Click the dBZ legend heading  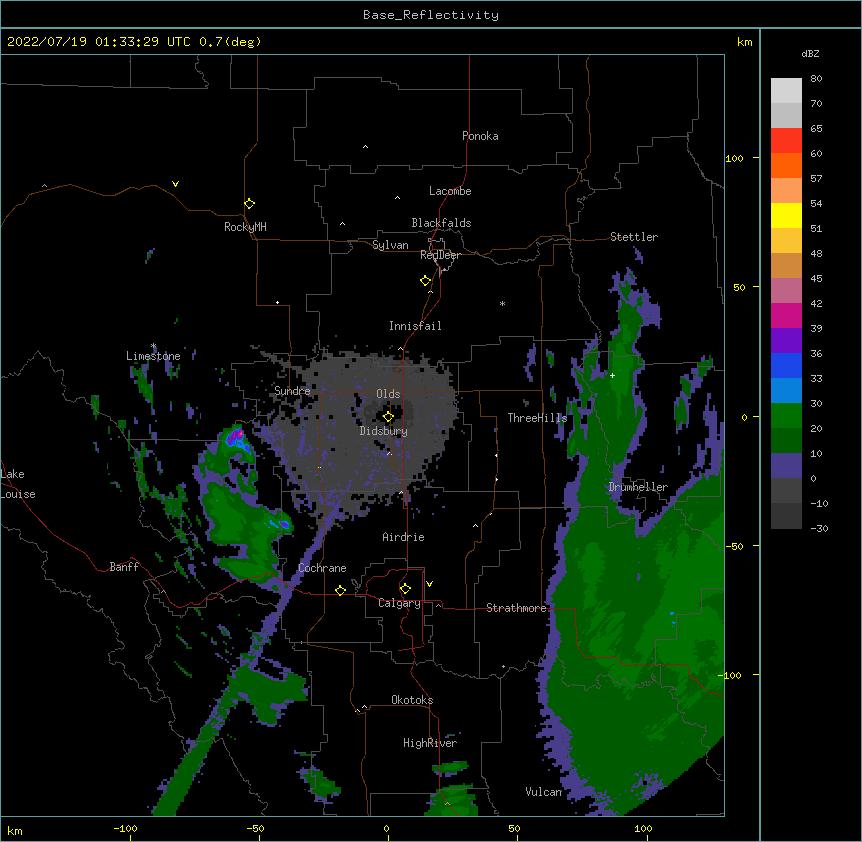(x=810, y=53)
